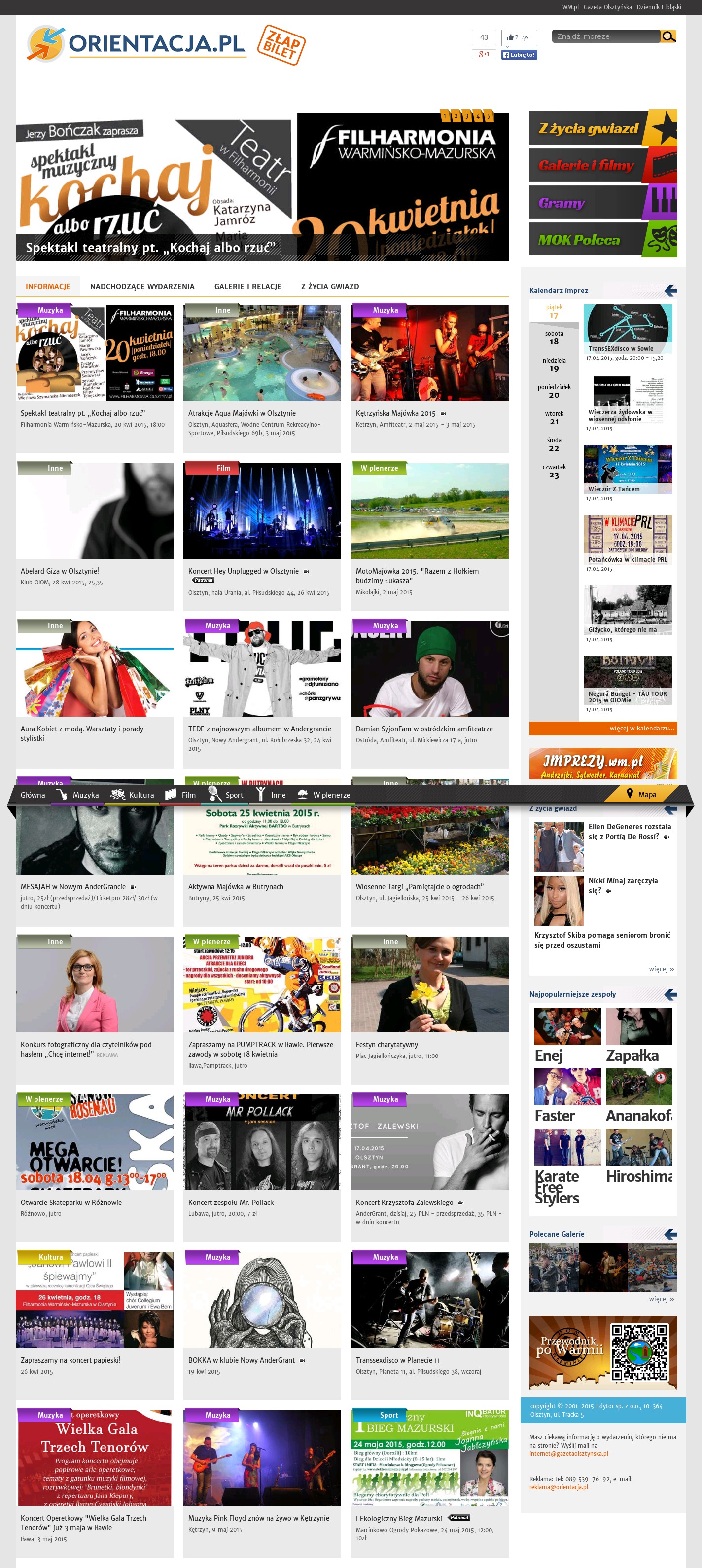Open the TransSEXdisco w Sowie thumbnail
Viewport: 702px width, 1568px height.
tap(628, 328)
